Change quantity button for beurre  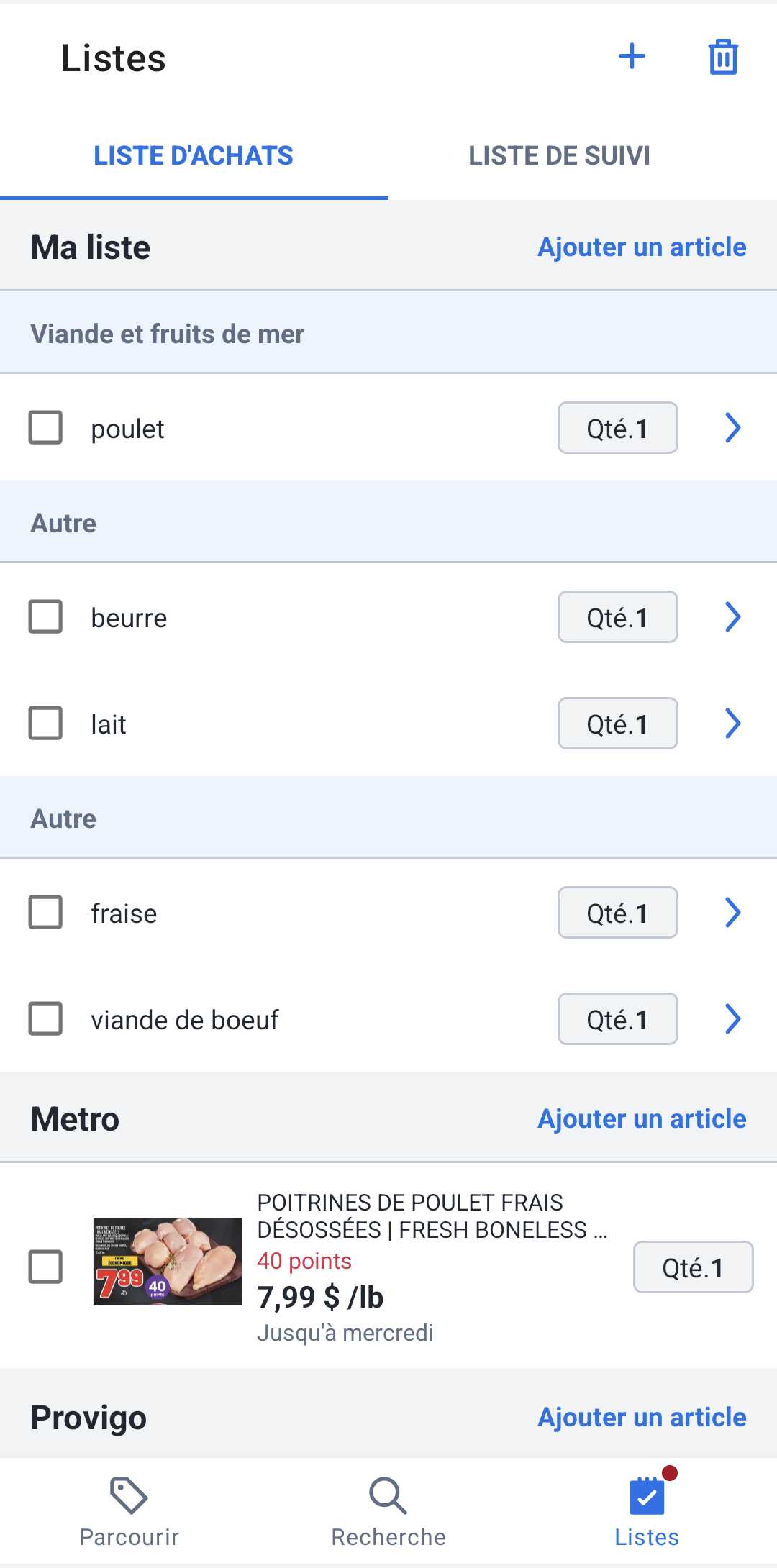[x=618, y=616]
